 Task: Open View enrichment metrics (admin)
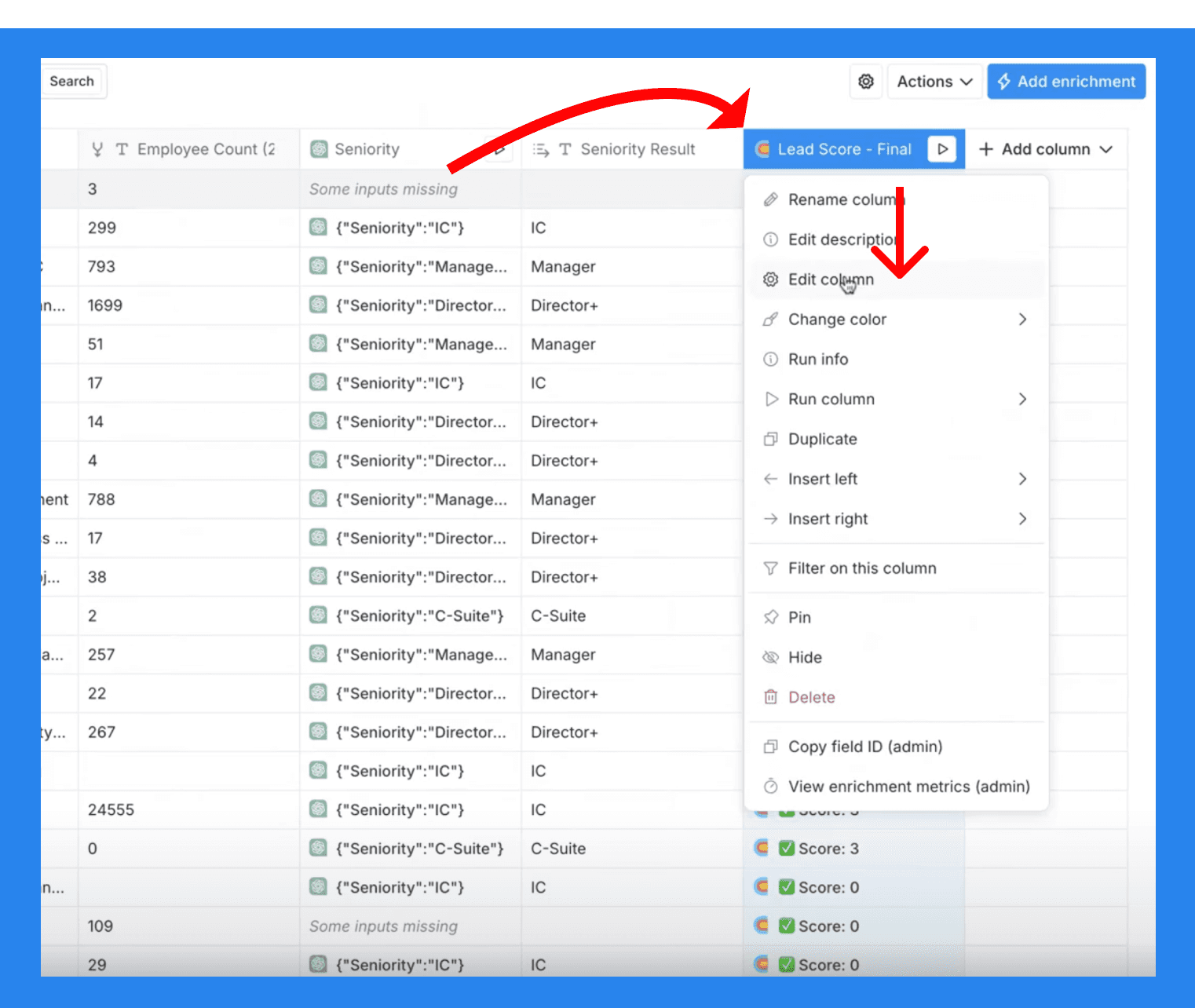pos(897,787)
